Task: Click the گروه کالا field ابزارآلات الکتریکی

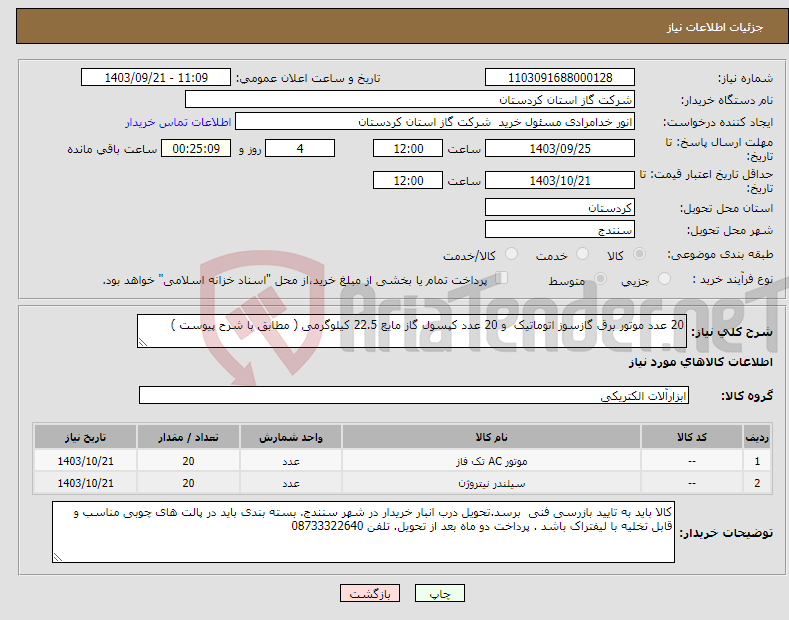Action: tap(414, 396)
